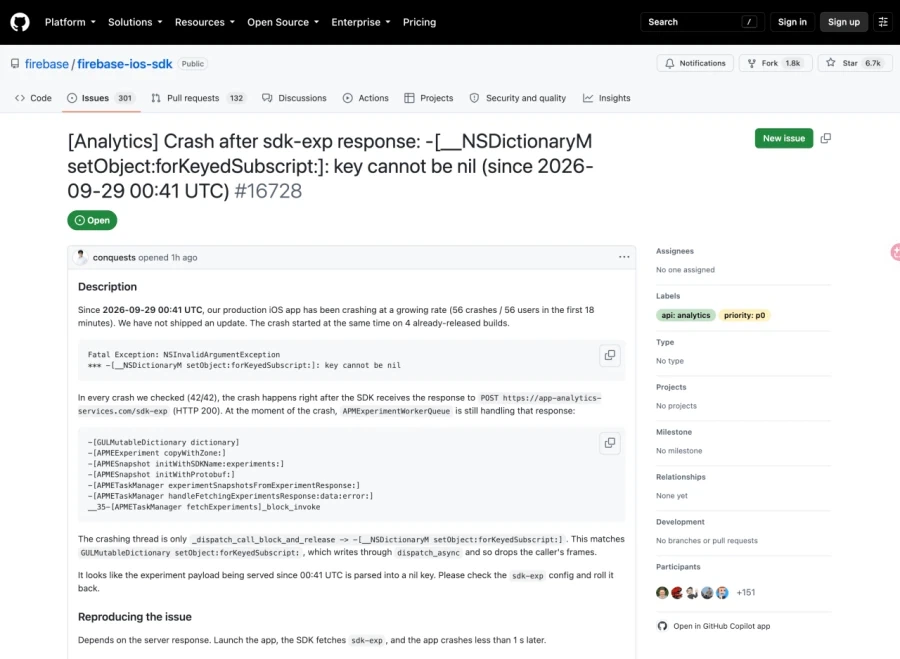Copy the GULMutableDictionary stack trace block
900x659 pixels.
tap(610, 443)
